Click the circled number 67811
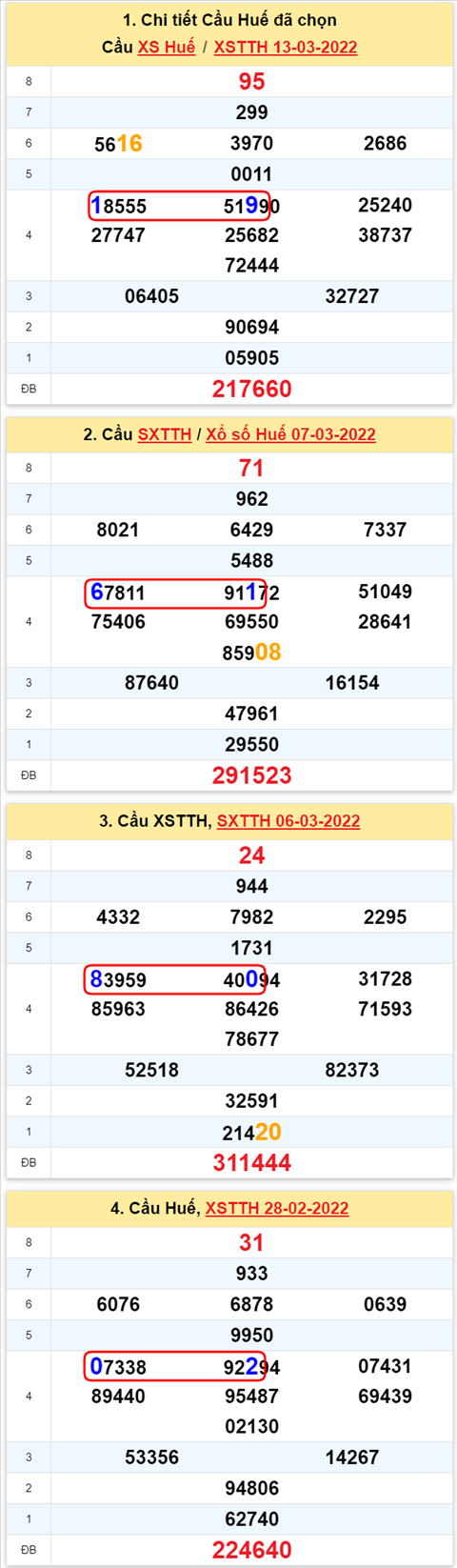The image size is (457, 1568). click(x=118, y=593)
